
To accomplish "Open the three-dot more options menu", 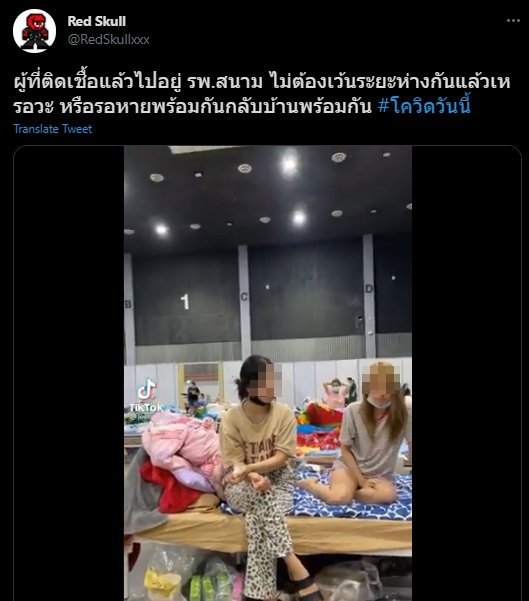I will [x=513, y=21].
